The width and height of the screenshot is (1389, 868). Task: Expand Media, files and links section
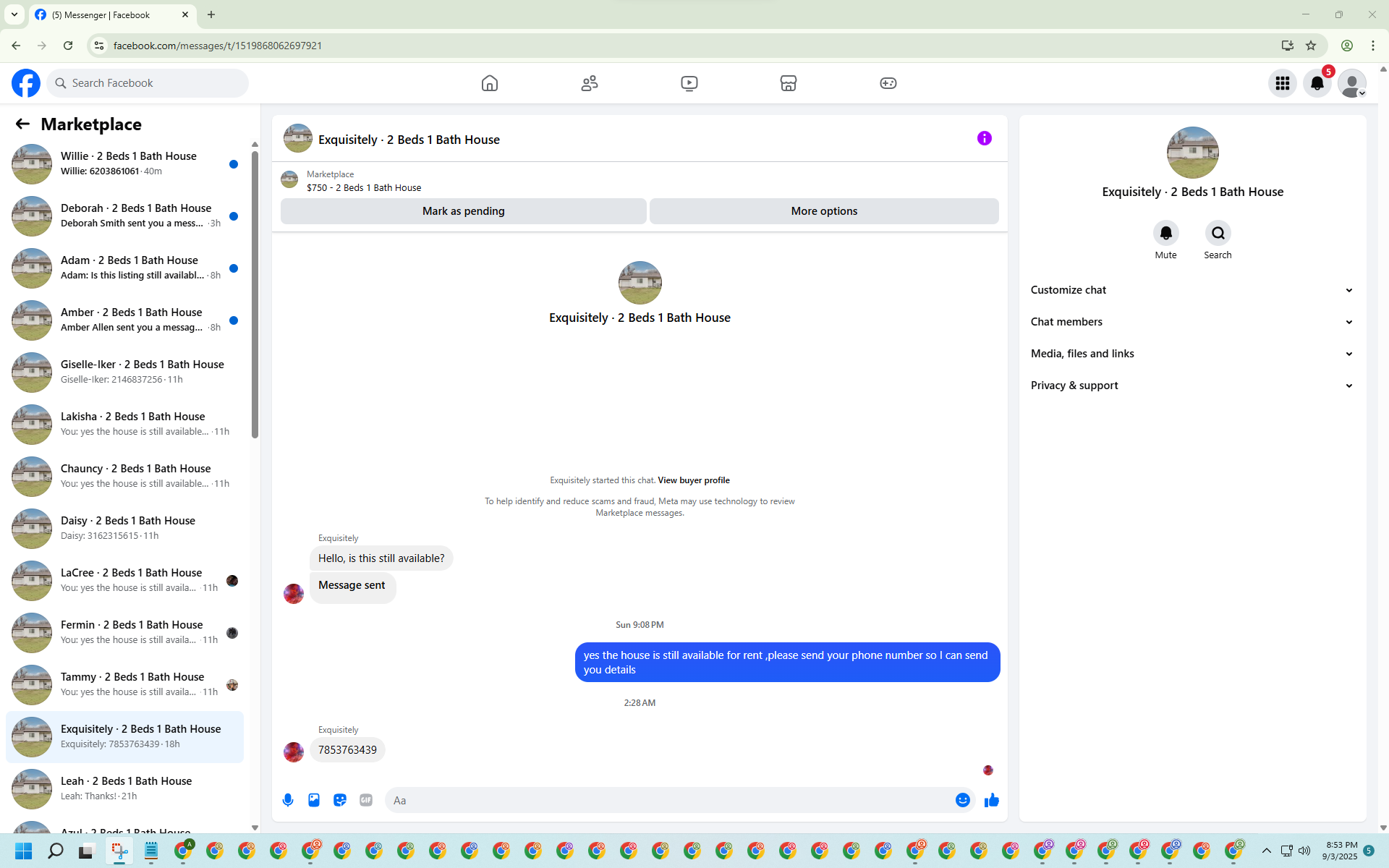pos(1192,354)
